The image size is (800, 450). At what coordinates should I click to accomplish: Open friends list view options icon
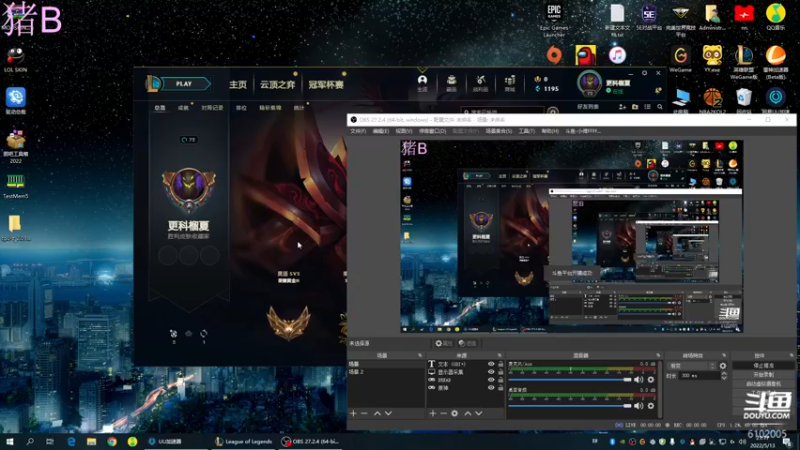pyautogui.click(x=647, y=107)
